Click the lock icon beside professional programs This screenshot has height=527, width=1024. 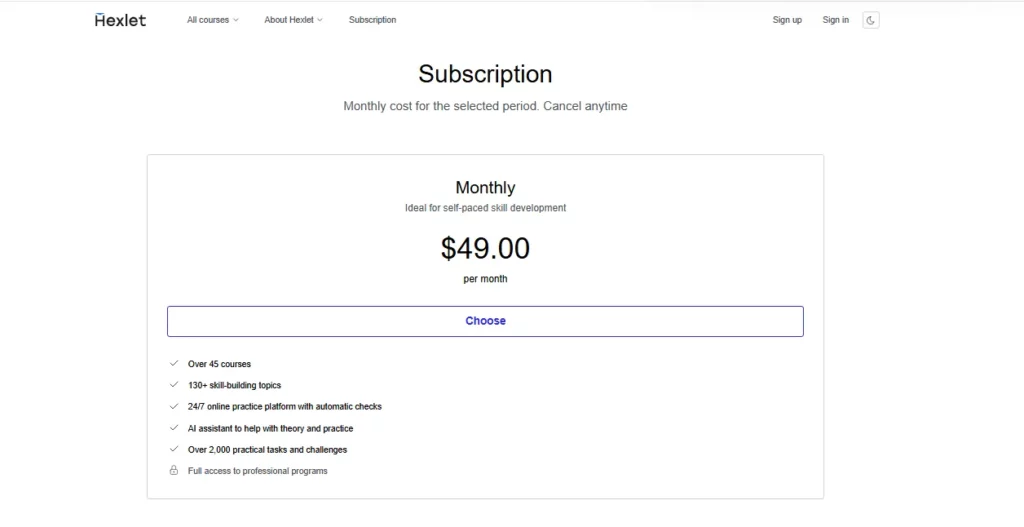tap(174, 471)
